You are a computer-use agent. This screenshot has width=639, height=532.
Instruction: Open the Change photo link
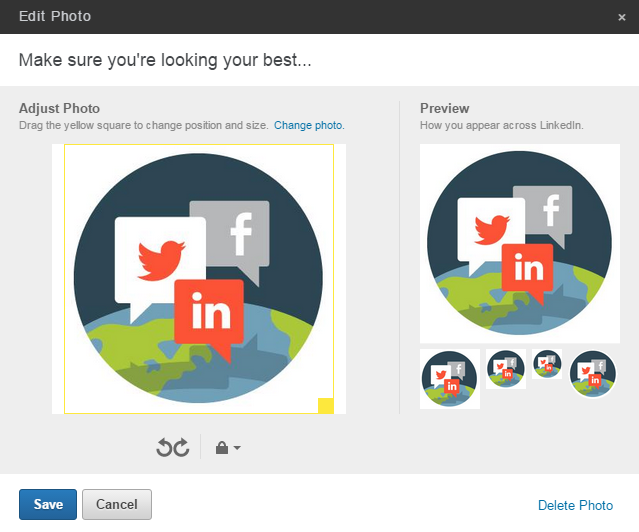pos(309,125)
